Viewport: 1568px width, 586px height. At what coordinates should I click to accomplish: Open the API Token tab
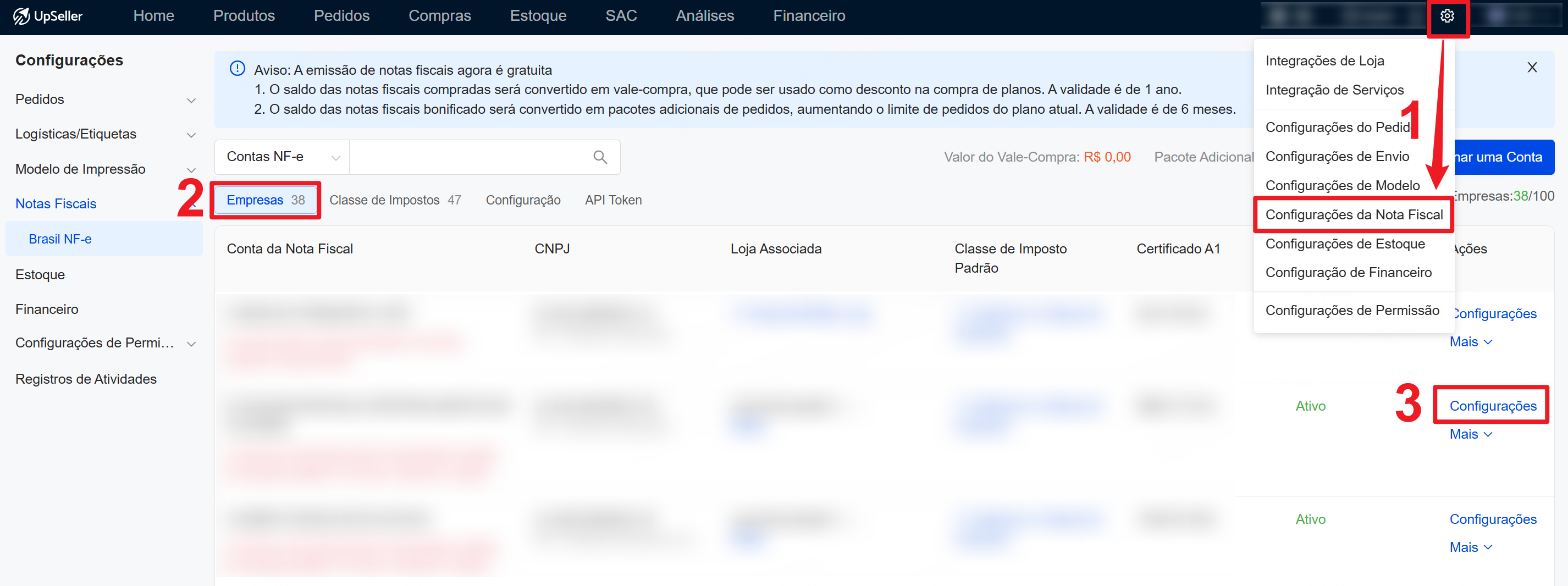pos(613,200)
